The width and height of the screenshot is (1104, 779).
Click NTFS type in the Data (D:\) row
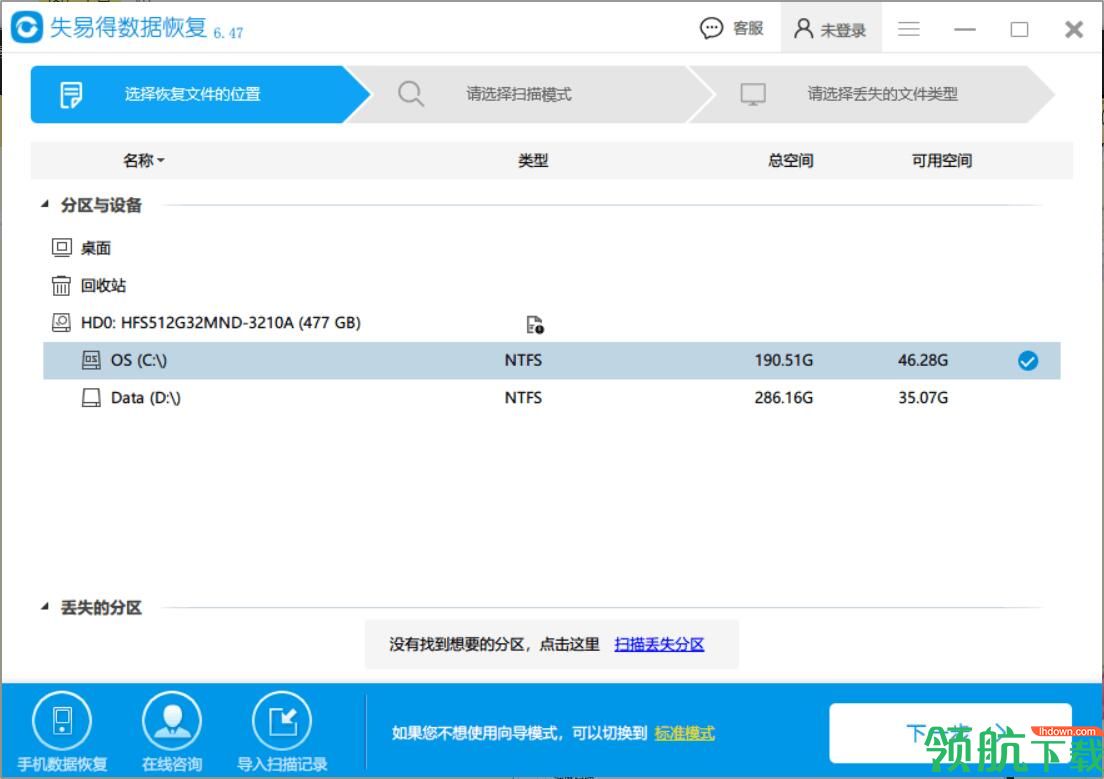pos(523,398)
